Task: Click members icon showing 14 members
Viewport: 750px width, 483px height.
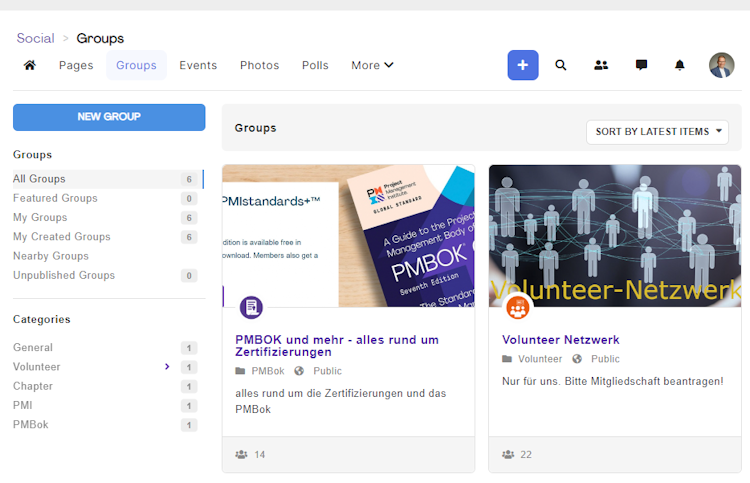Action: (242, 454)
